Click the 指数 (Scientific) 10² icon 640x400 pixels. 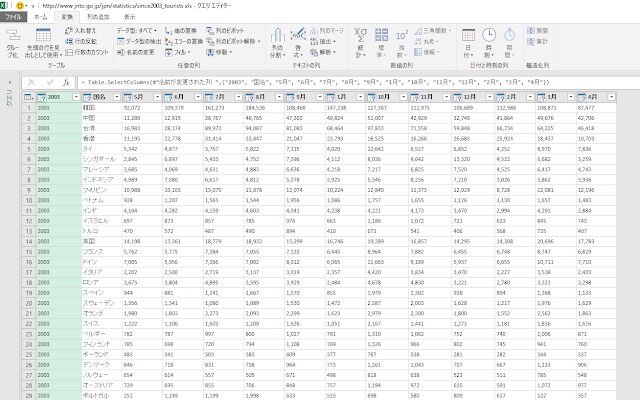click(x=401, y=36)
